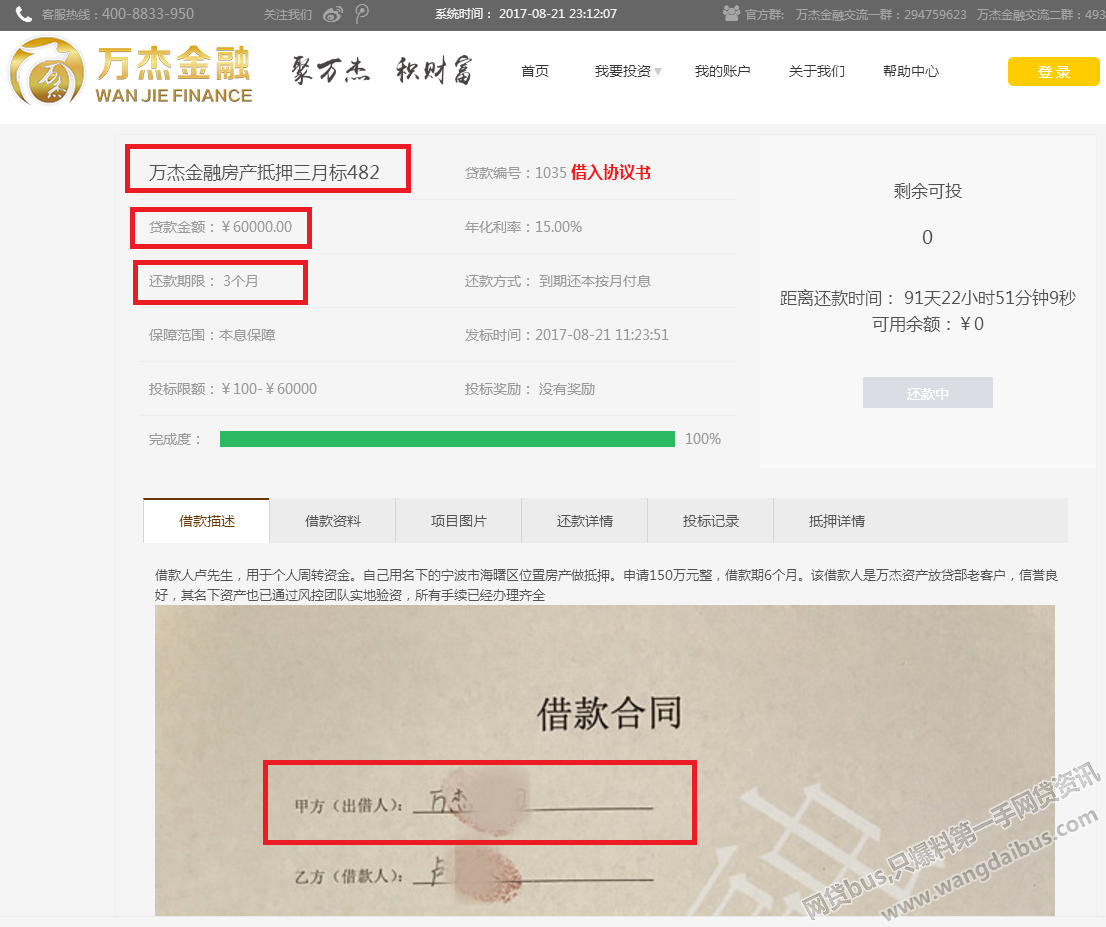Click the 借款合同 contract image

click(x=604, y=760)
